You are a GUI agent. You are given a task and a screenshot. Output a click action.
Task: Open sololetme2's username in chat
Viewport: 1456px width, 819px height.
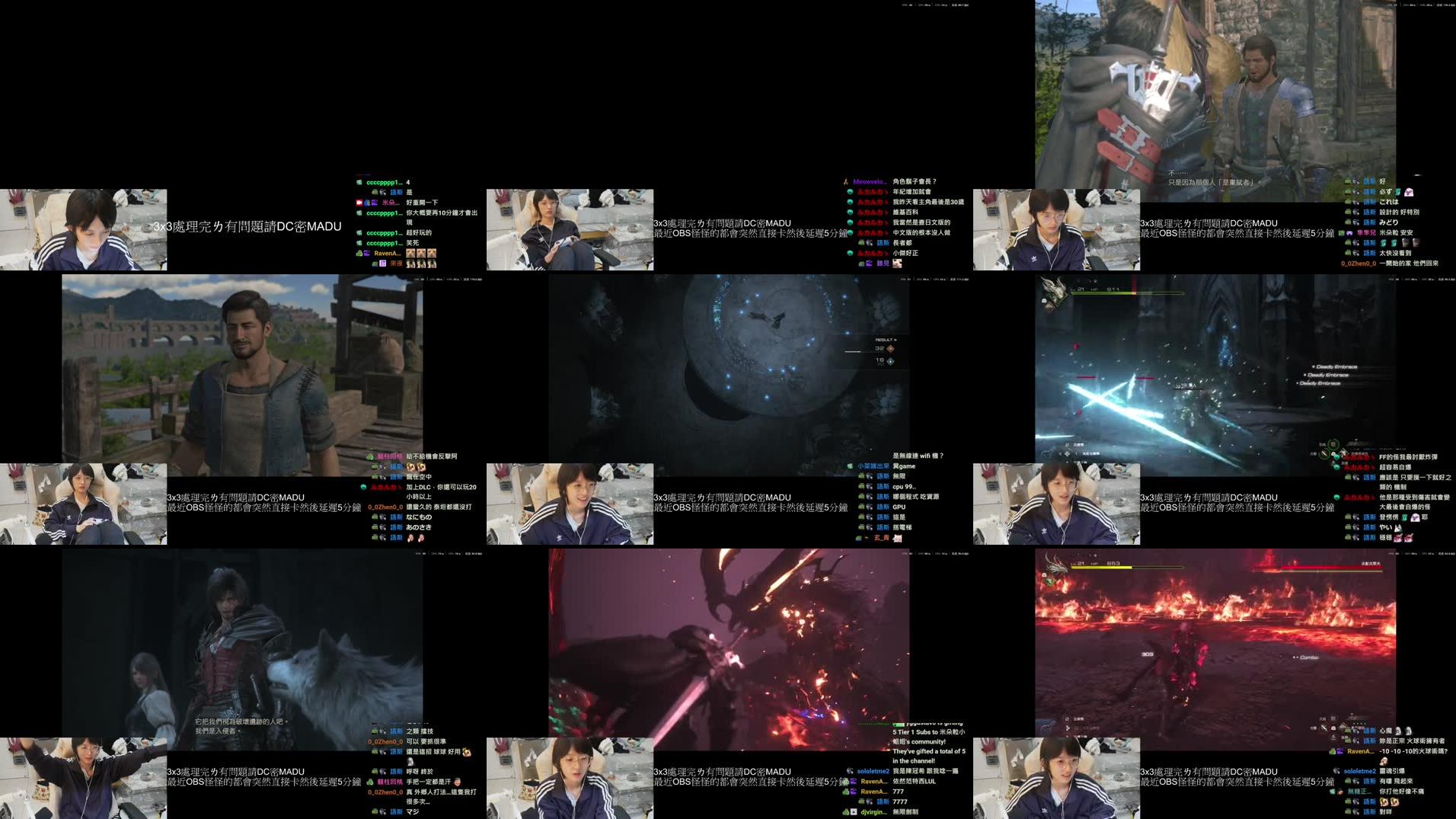tap(873, 771)
